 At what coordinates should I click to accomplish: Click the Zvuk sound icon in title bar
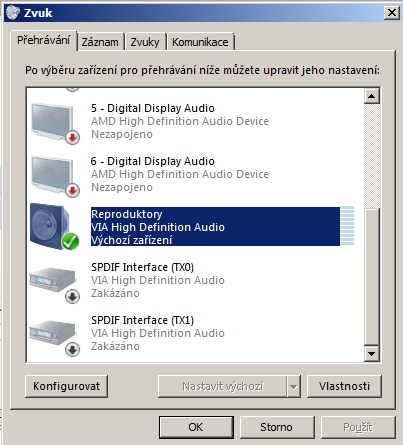coord(13,13)
